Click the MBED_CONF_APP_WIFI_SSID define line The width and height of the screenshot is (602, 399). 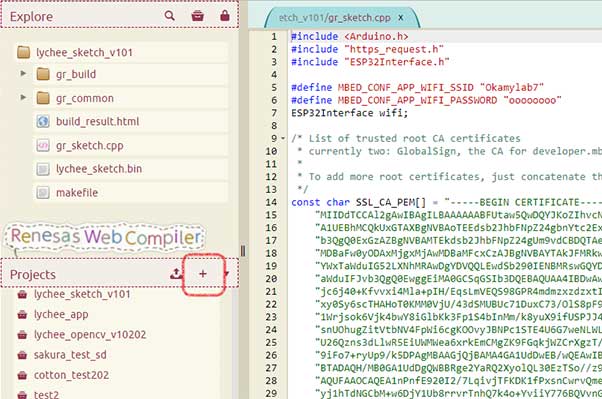pyautogui.click(x=417, y=87)
